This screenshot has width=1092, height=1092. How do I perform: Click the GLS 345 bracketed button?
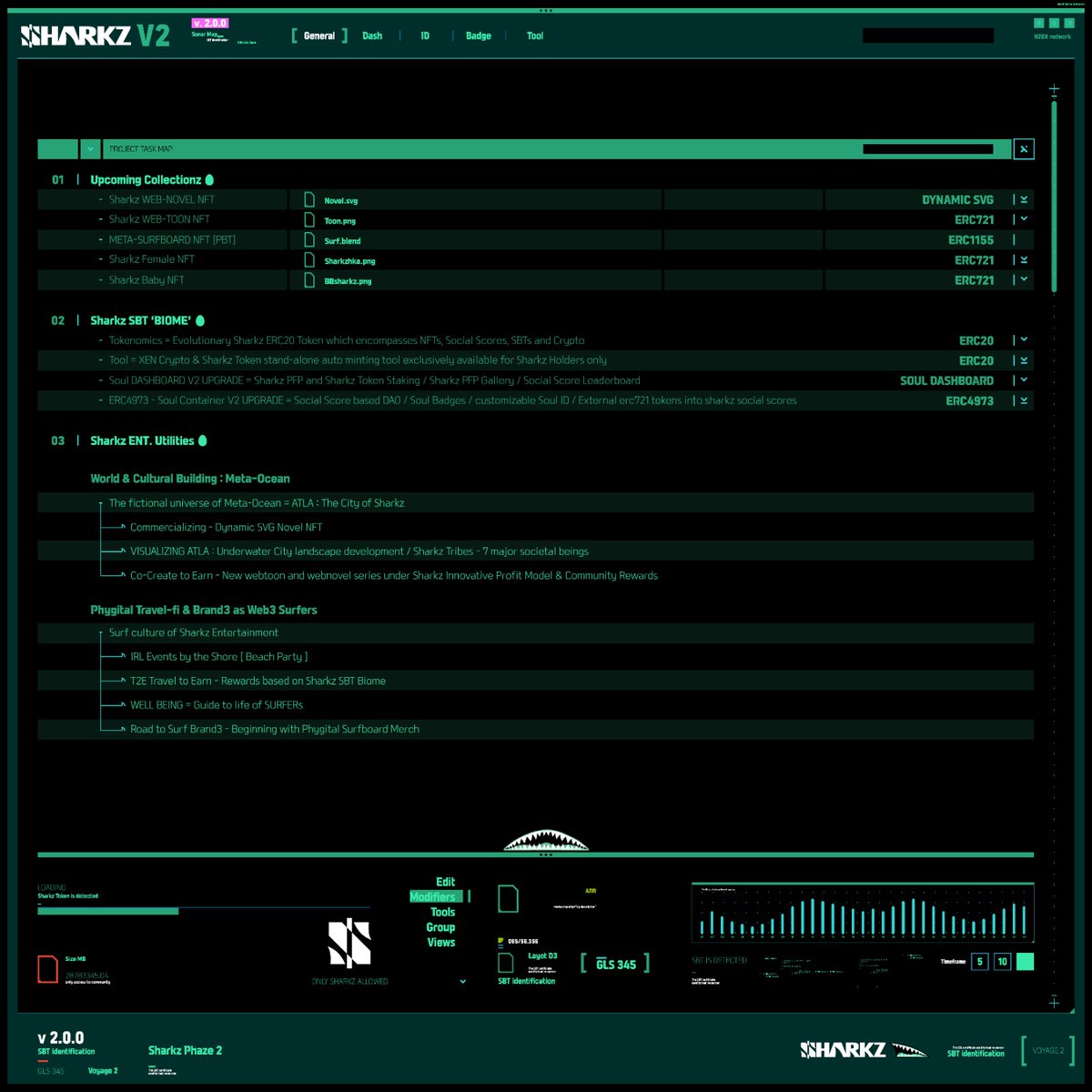pos(616,965)
